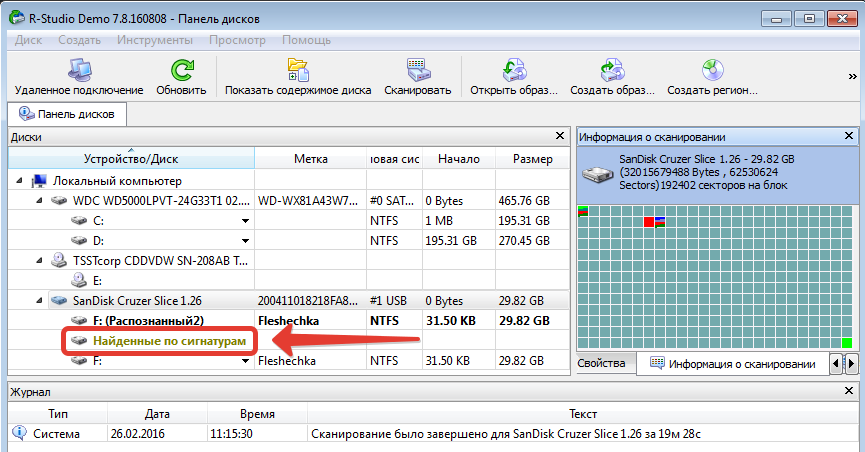The height and width of the screenshot is (452, 865).
Task: Select Найденные по сигнатурам entry
Action: (x=169, y=340)
